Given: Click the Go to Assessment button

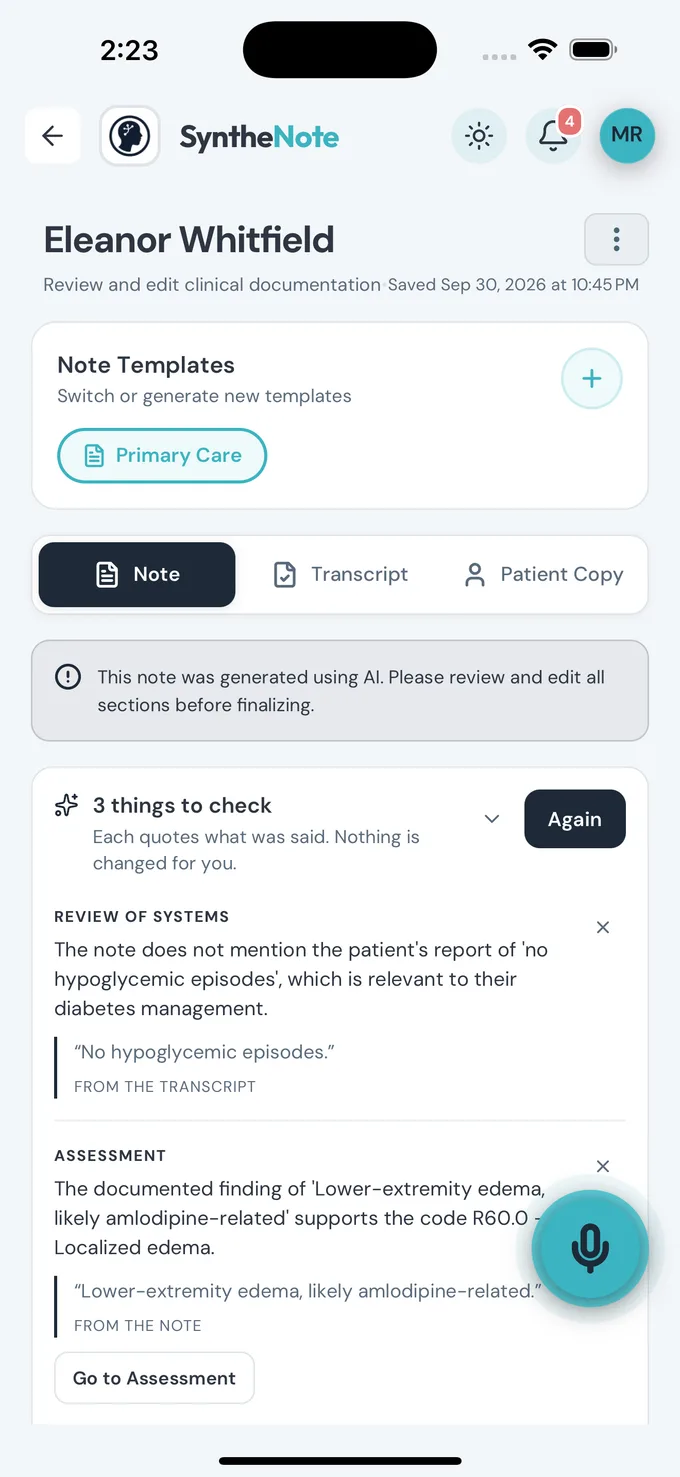Looking at the screenshot, I should 154,1378.
